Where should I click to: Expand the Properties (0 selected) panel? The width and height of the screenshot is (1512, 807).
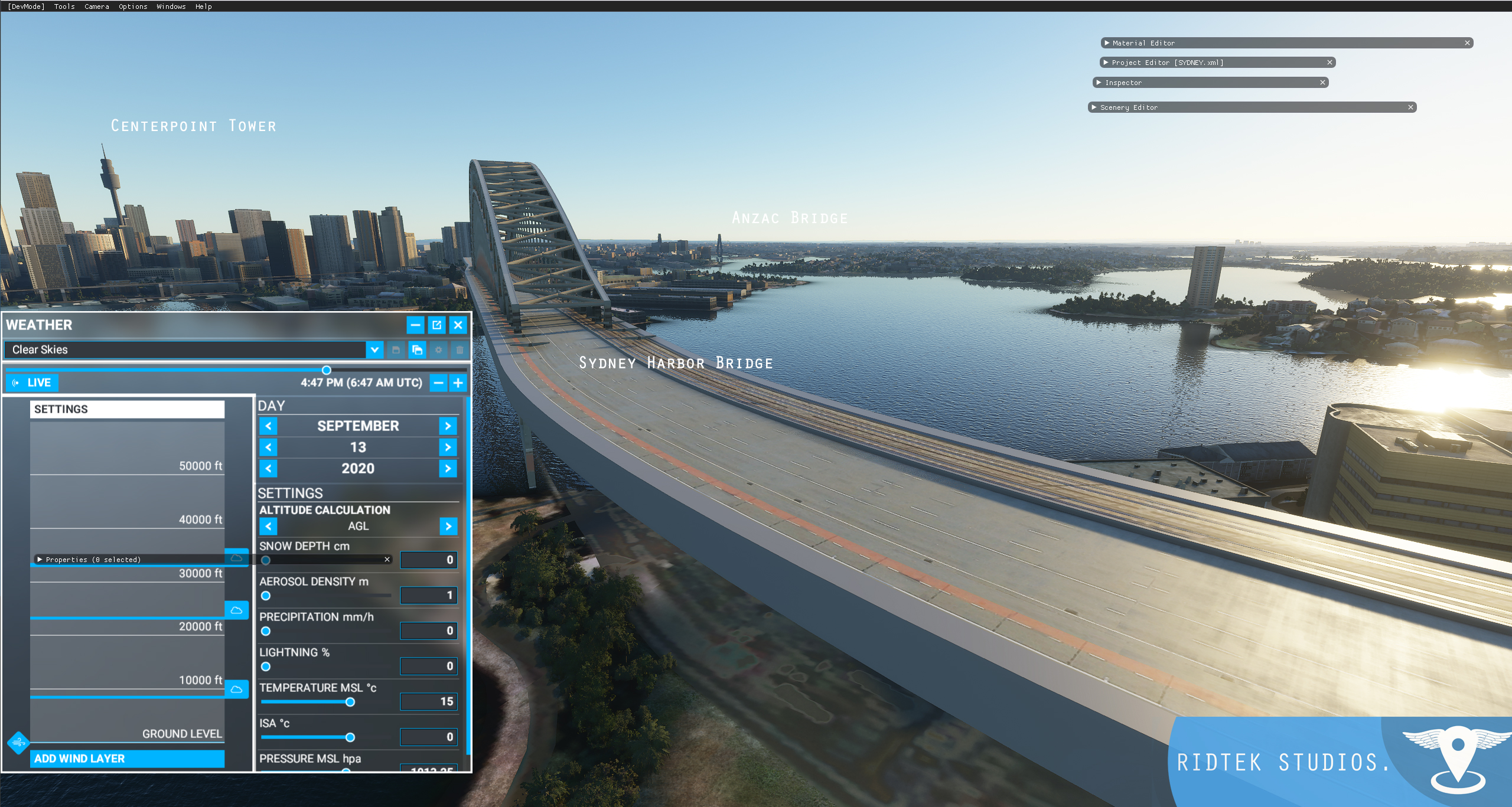click(x=40, y=559)
